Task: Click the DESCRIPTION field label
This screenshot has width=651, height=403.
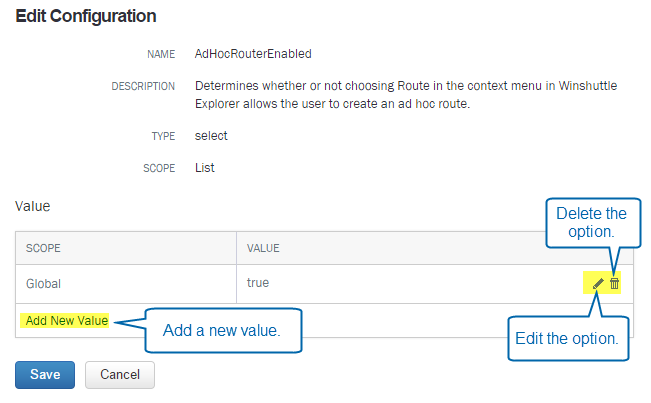Action: point(143,86)
